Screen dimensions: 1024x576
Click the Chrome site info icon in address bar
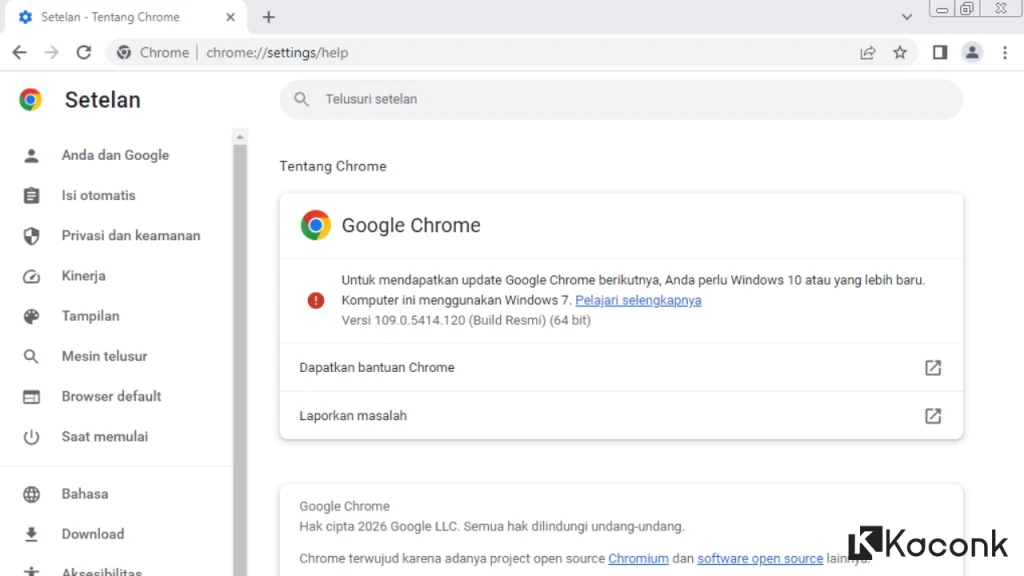(124, 52)
